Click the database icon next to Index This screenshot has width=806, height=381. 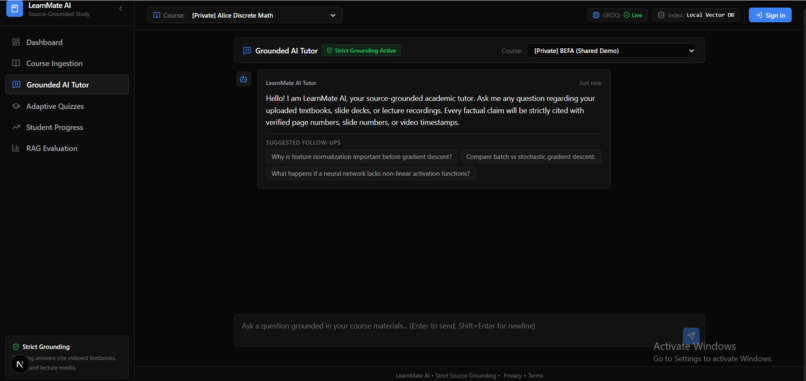click(661, 15)
